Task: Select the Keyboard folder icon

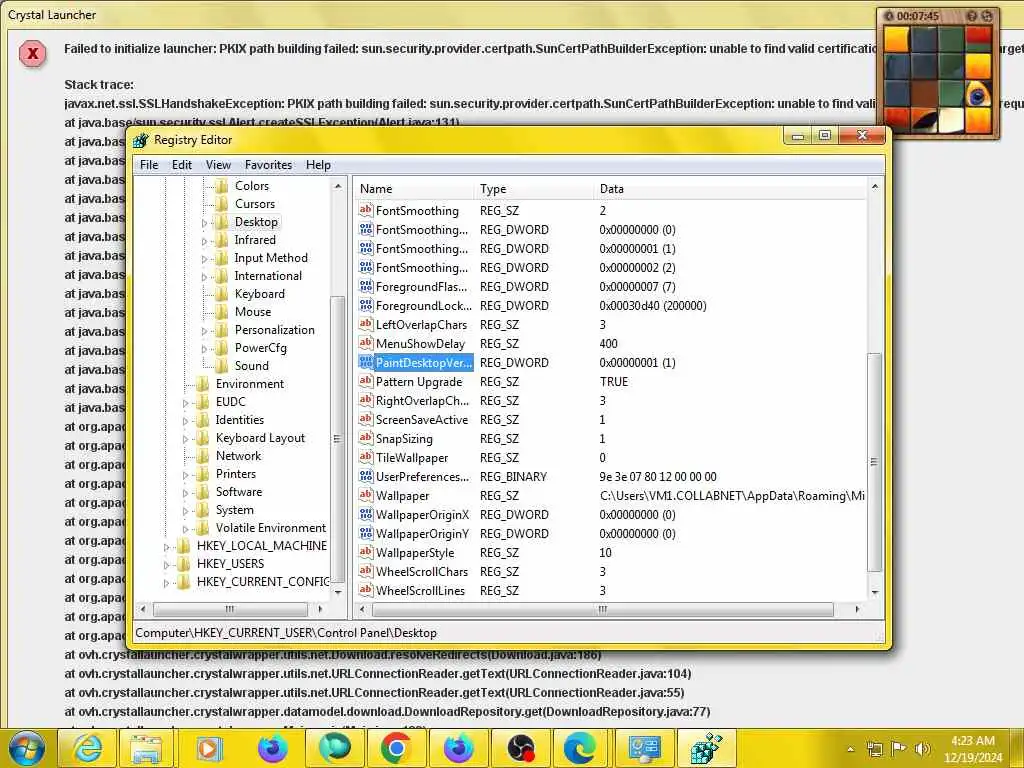Action: [222, 294]
